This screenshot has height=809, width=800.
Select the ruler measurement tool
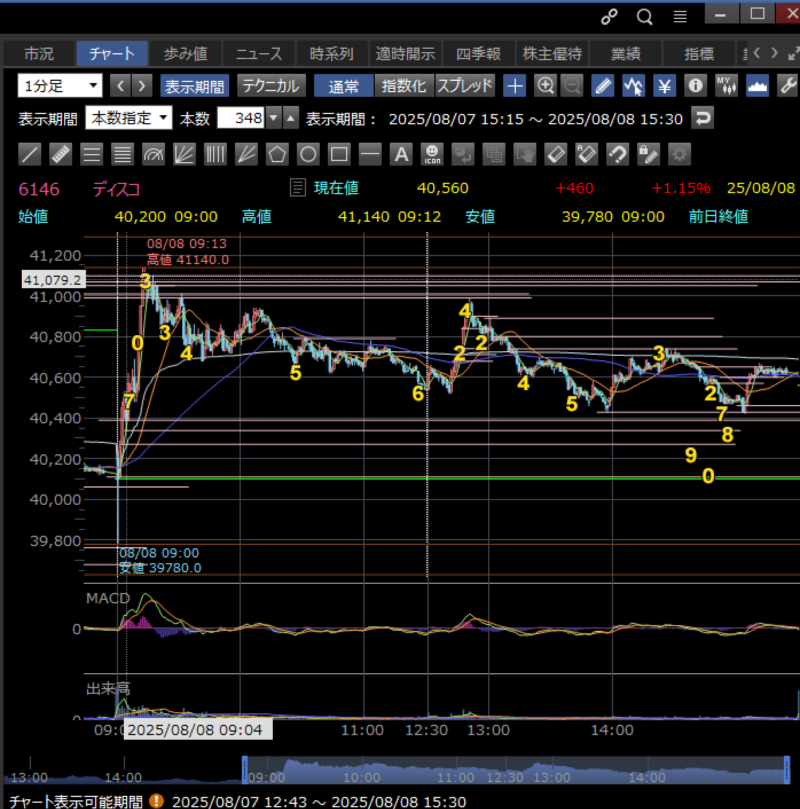point(60,154)
